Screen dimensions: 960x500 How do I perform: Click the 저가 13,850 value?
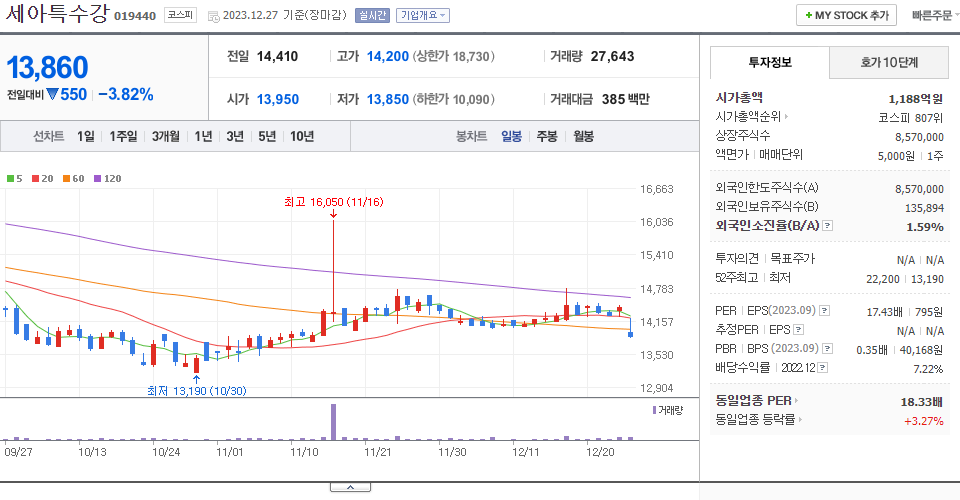pyautogui.click(x=388, y=99)
